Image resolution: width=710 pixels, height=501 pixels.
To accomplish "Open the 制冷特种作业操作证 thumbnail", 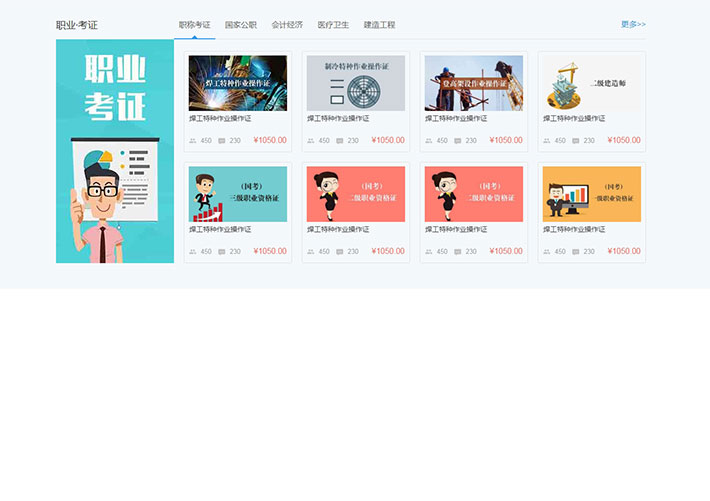I will click(356, 83).
